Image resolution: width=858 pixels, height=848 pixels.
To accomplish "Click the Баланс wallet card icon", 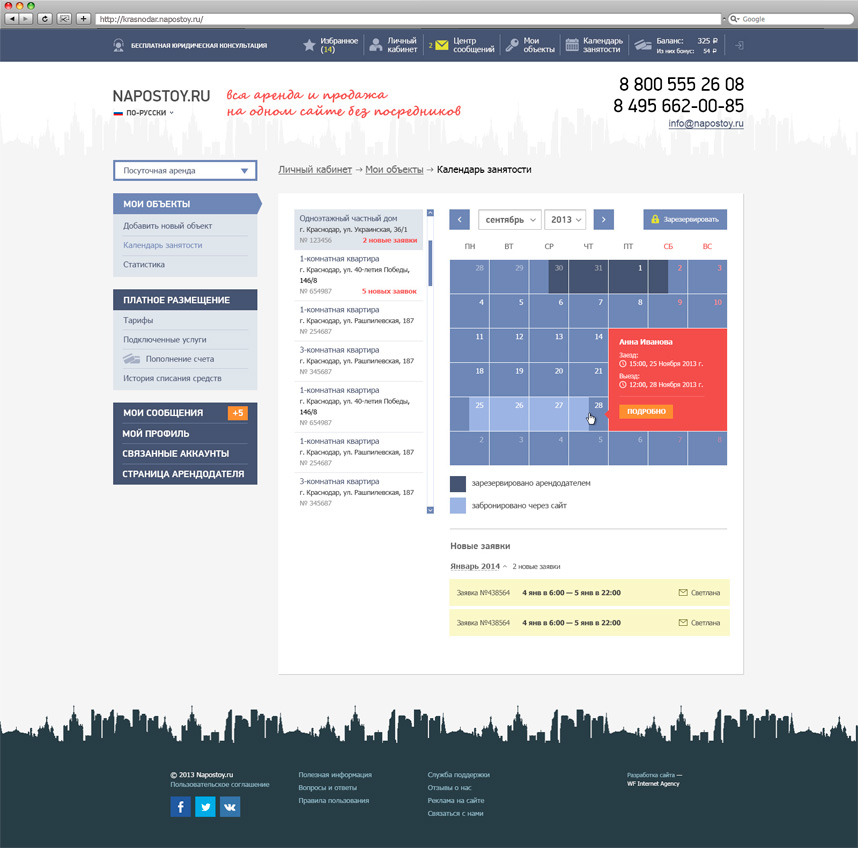I will [643, 45].
